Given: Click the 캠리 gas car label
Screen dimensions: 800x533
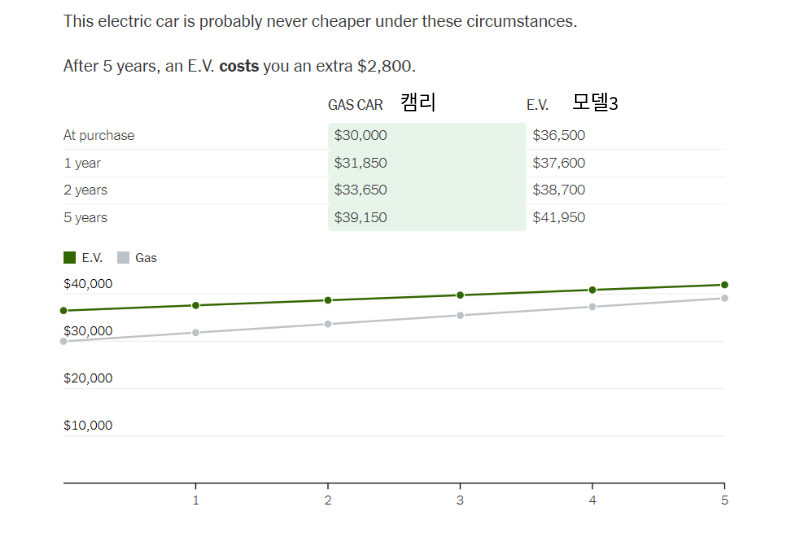Looking at the screenshot, I should (x=418, y=102).
